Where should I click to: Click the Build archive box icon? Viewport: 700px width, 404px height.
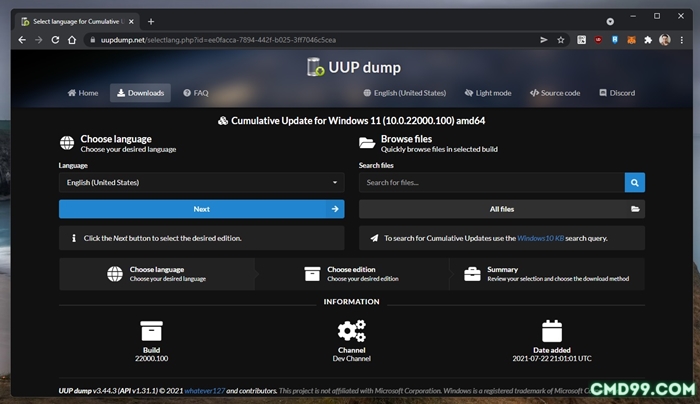point(151,331)
